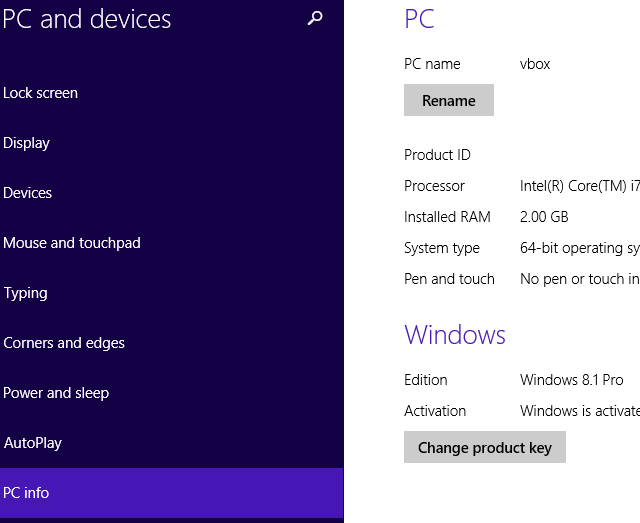Click the System type label

[x=442, y=249]
